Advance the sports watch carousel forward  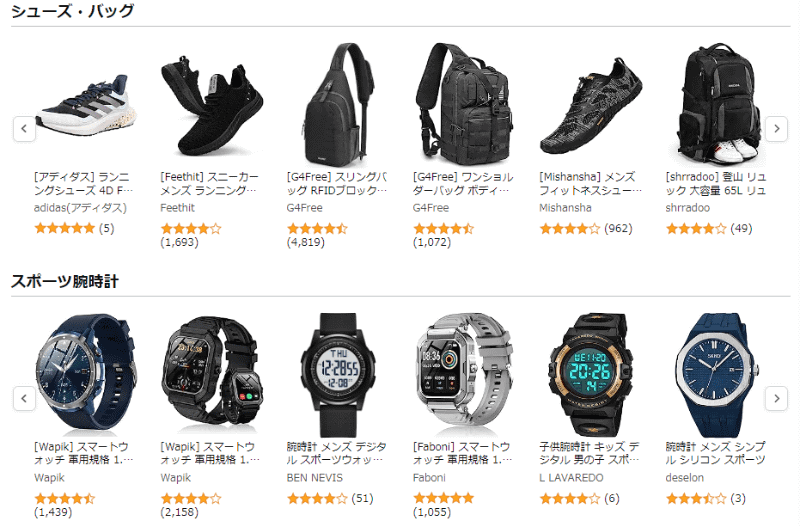click(x=776, y=398)
